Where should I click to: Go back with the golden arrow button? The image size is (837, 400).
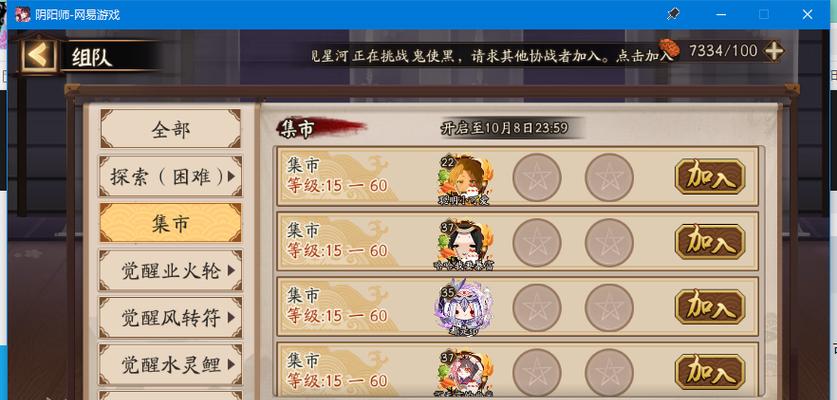(38, 55)
